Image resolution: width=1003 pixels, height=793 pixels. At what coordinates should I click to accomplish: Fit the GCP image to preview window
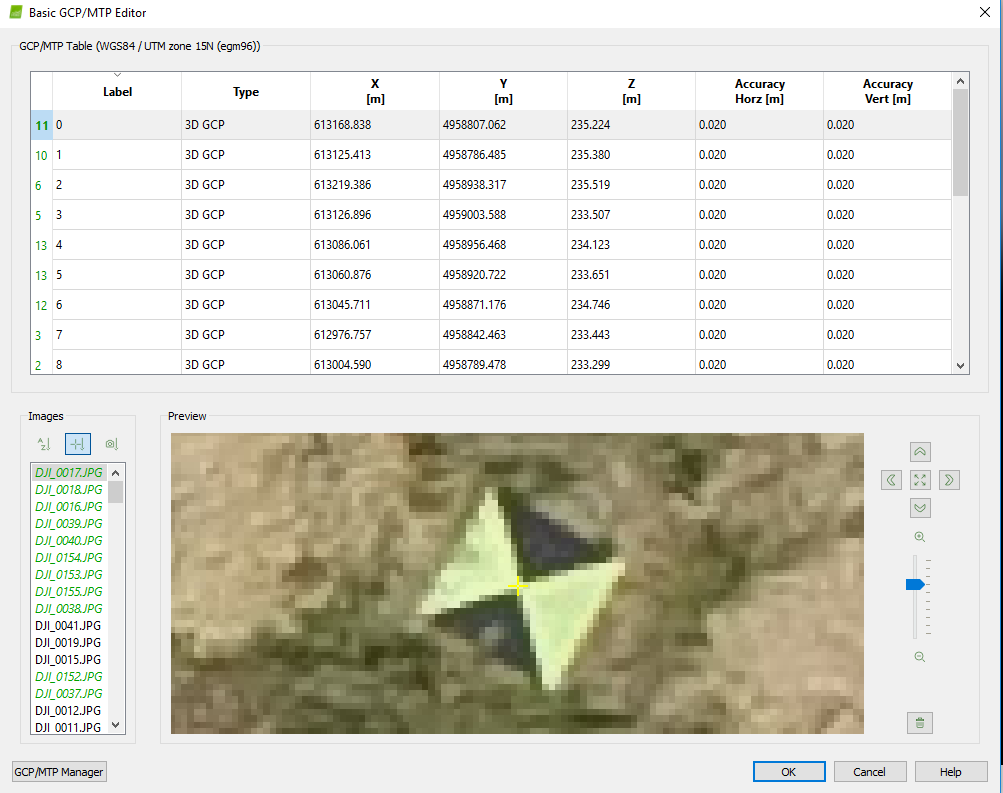[919, 480]
